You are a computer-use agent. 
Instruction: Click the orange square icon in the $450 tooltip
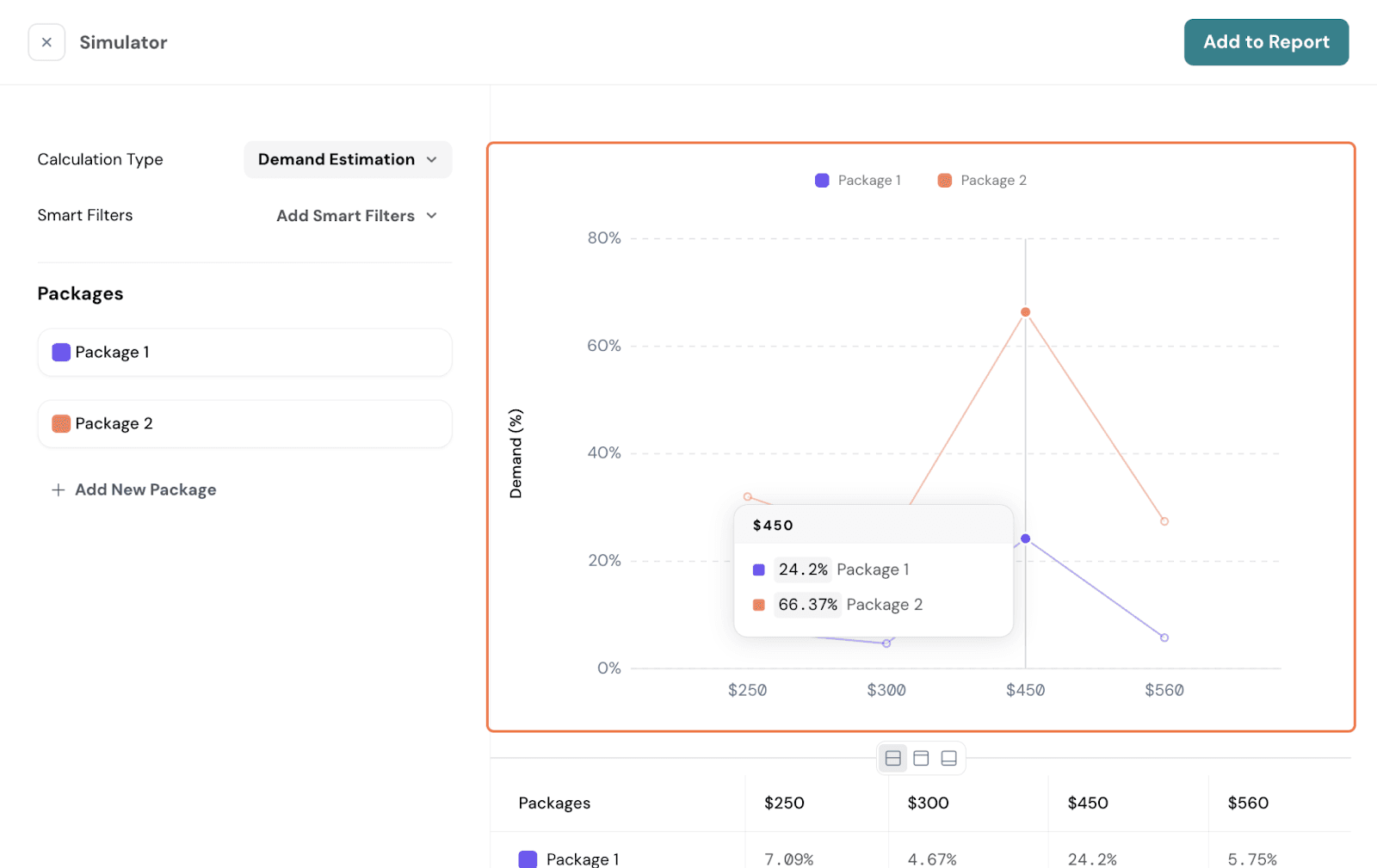pos(759,605)
